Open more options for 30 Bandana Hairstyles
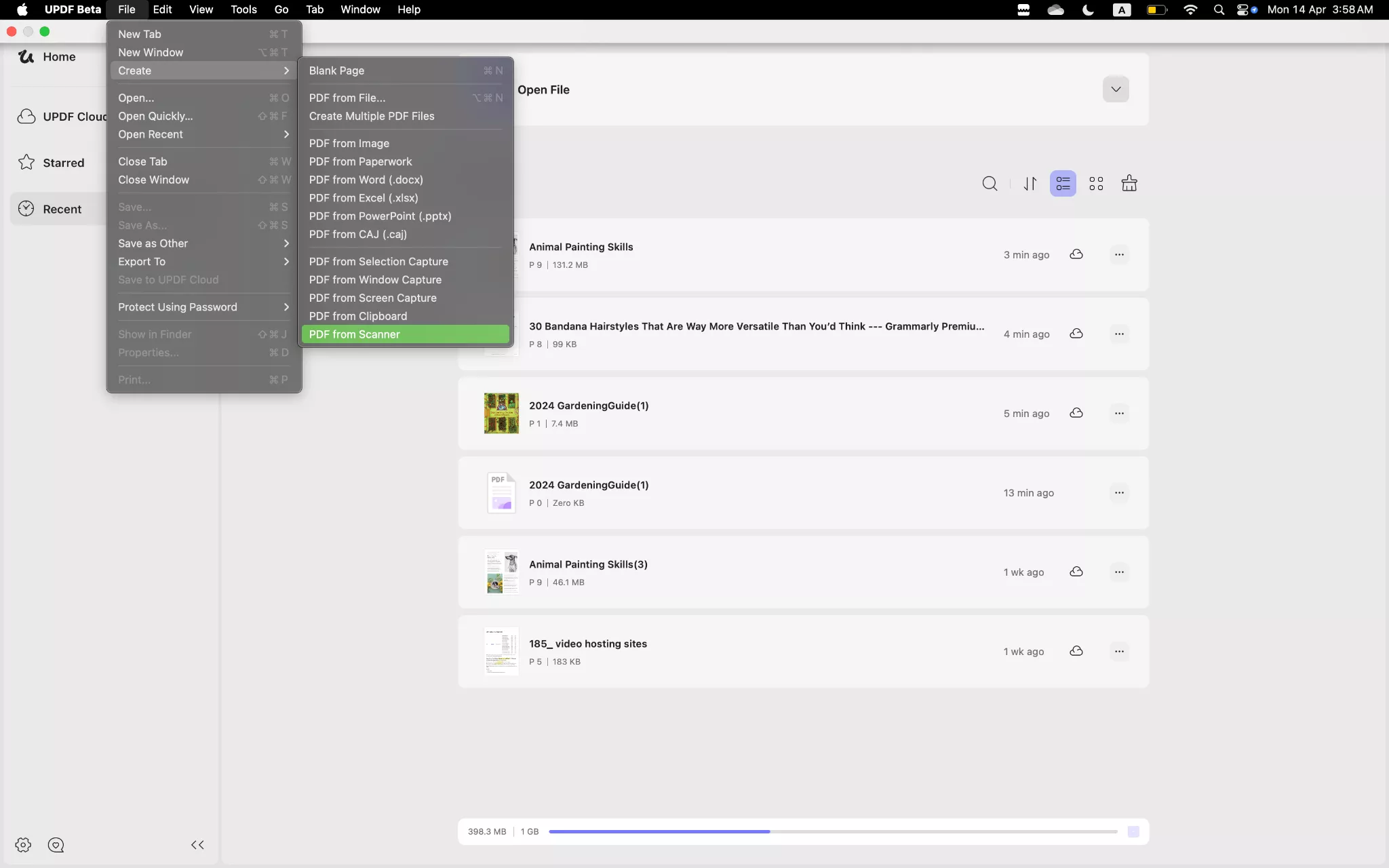 coord(1119,334)
